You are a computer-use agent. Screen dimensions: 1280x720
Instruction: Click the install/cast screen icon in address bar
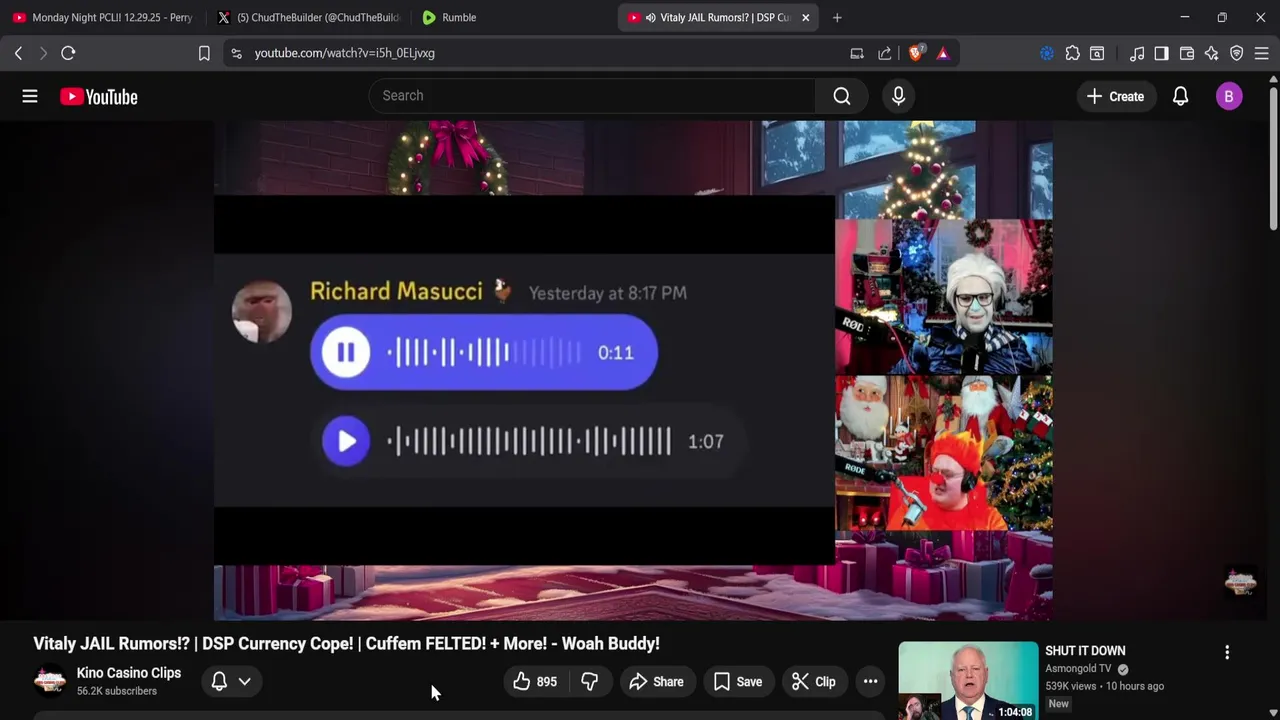(857, 53)
